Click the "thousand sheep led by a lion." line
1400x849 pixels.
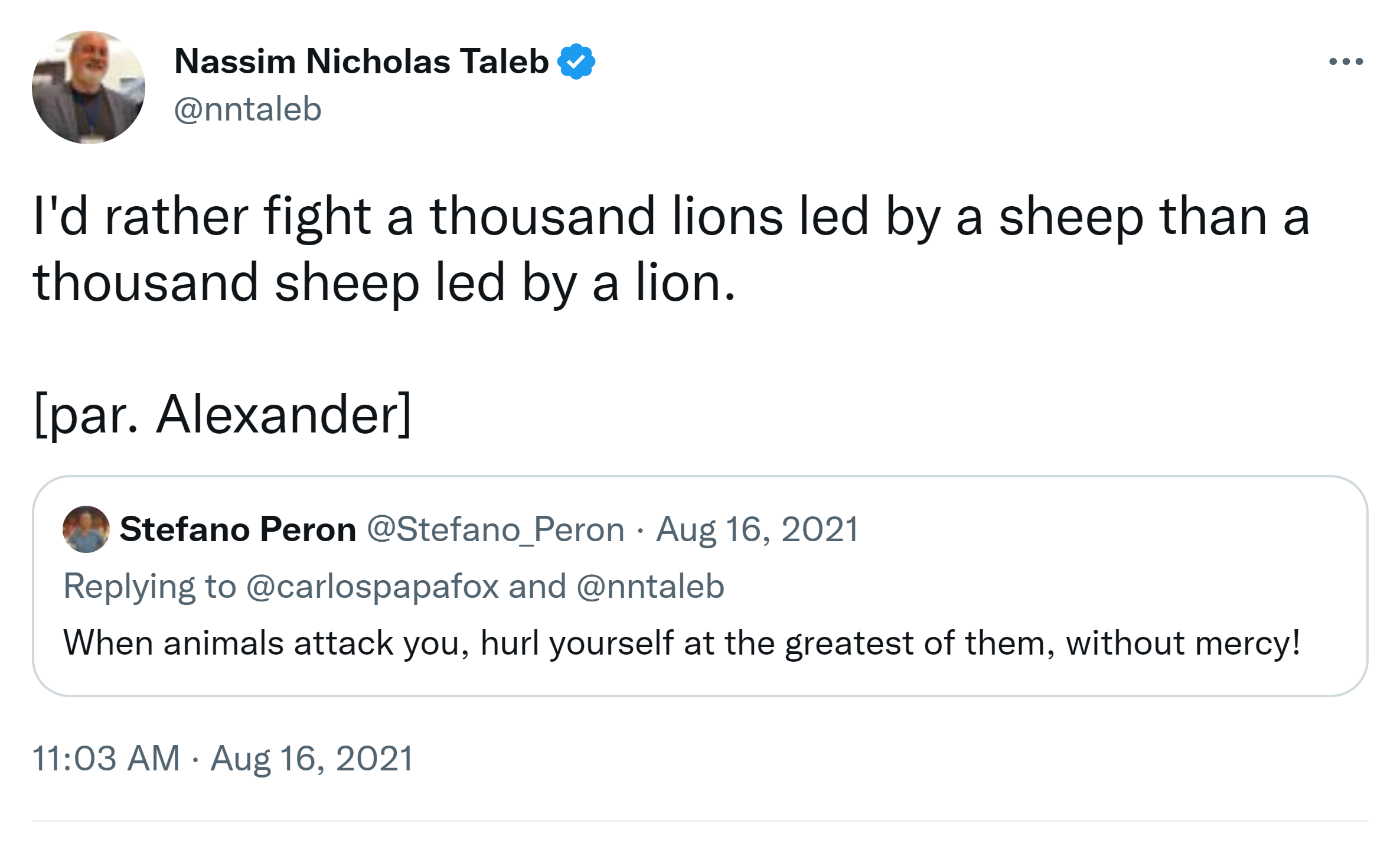[384, 283]
